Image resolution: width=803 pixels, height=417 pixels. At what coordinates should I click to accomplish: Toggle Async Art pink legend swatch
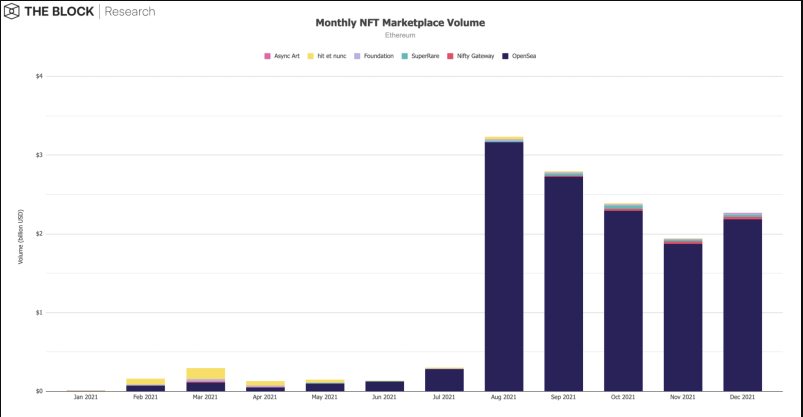point(267,56)
